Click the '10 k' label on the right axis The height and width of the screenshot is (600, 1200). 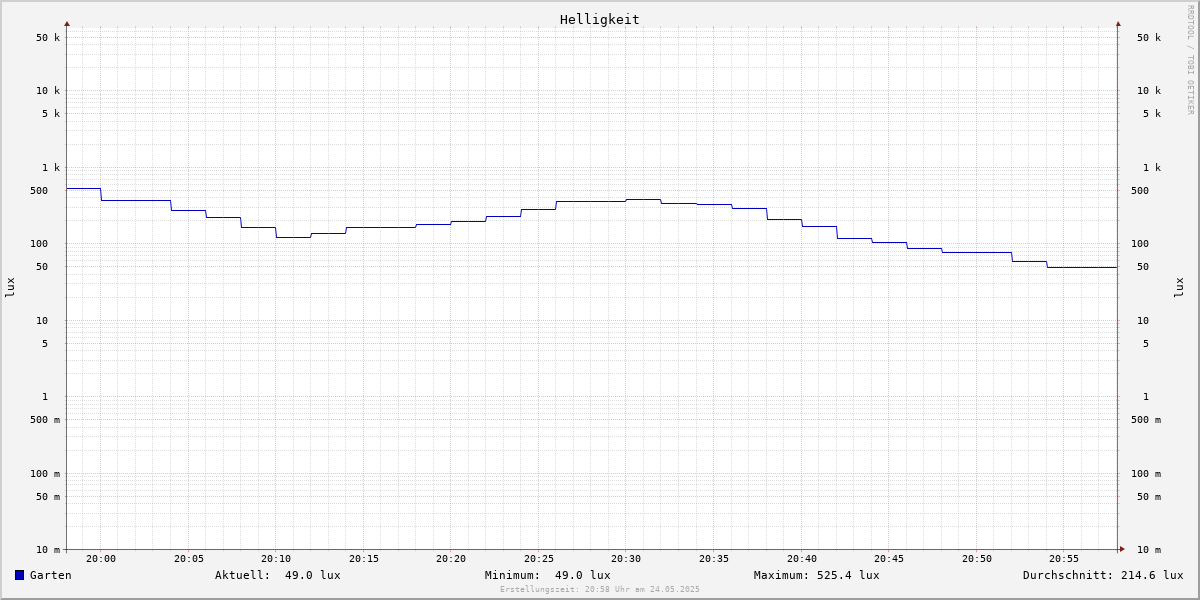pos(1149,91)
